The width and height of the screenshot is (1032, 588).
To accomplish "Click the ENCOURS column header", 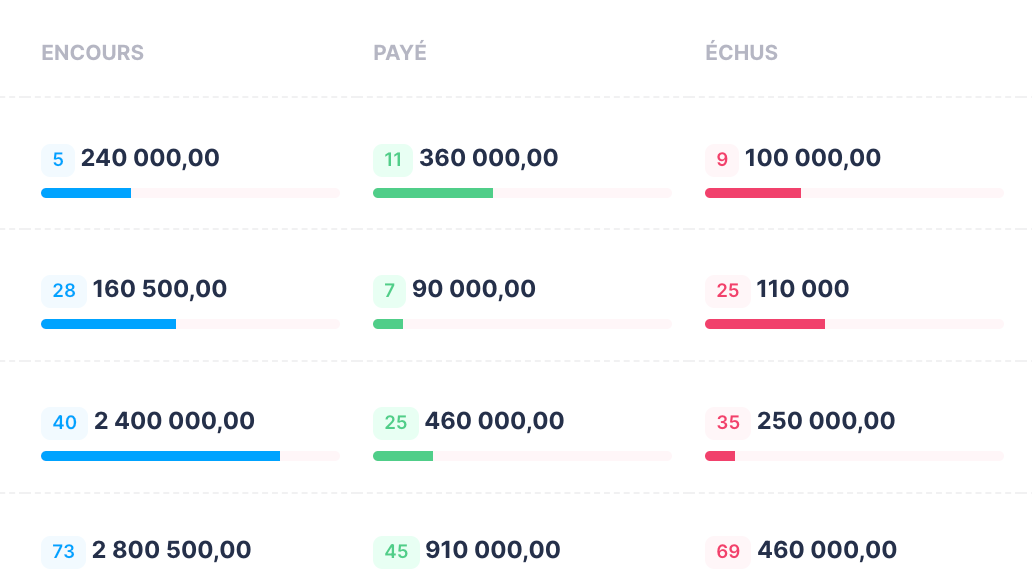I will point(92,53).
